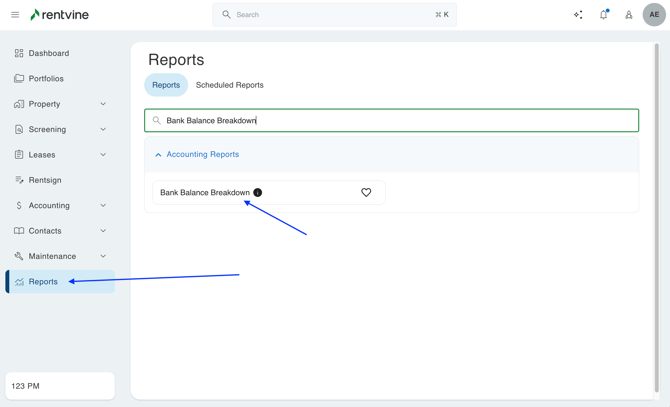This screenshot has width=670, height=407.
Task: Expand the Screening submenu chevron
Action: (103, 129)
